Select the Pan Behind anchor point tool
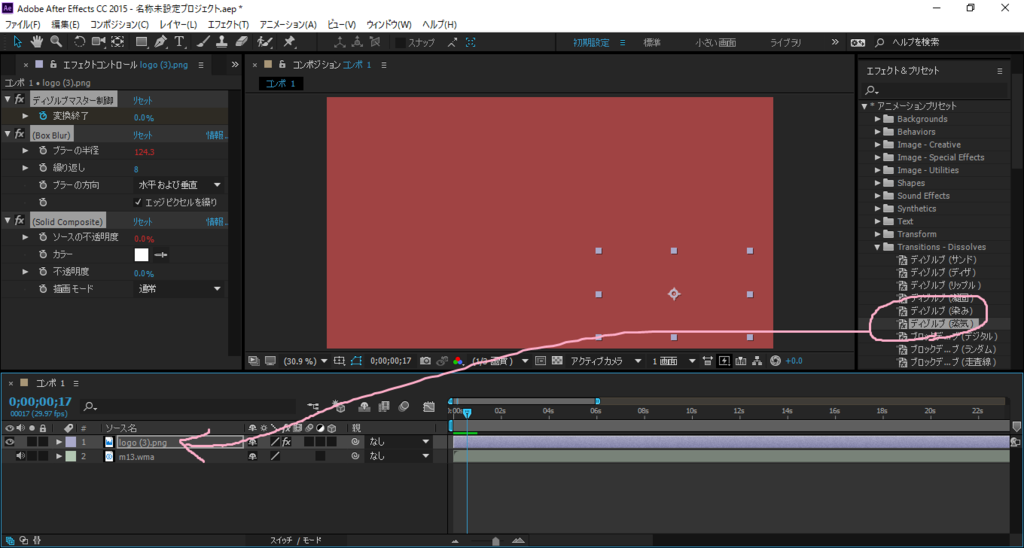 coord(118,42)
